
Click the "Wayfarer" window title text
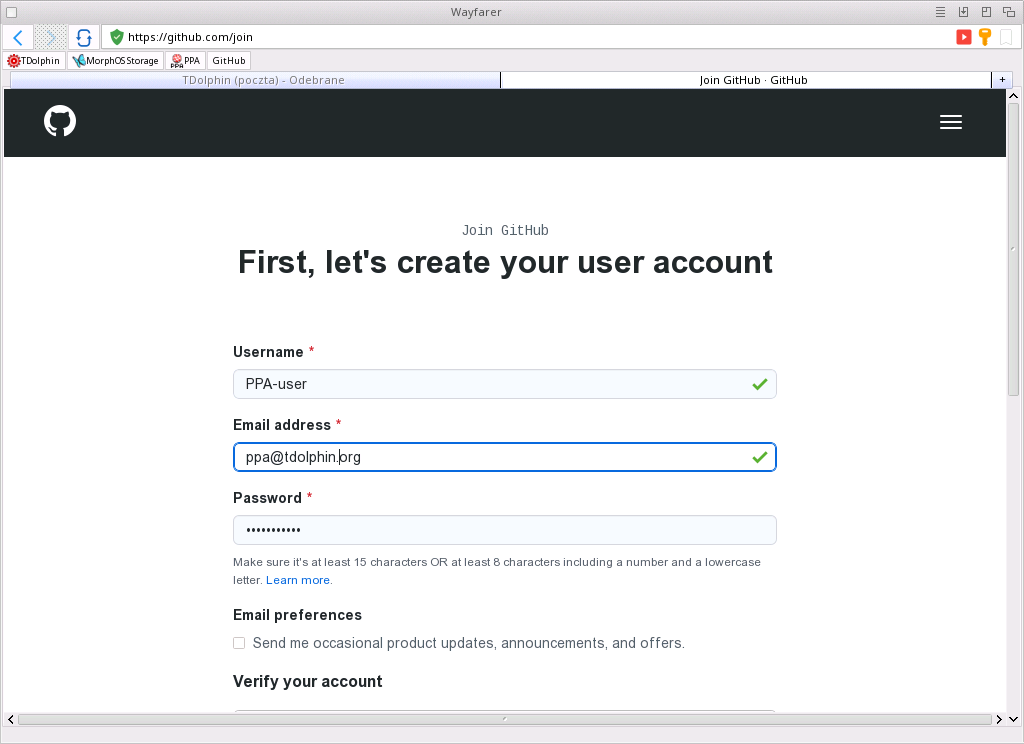tap(476, 12)
